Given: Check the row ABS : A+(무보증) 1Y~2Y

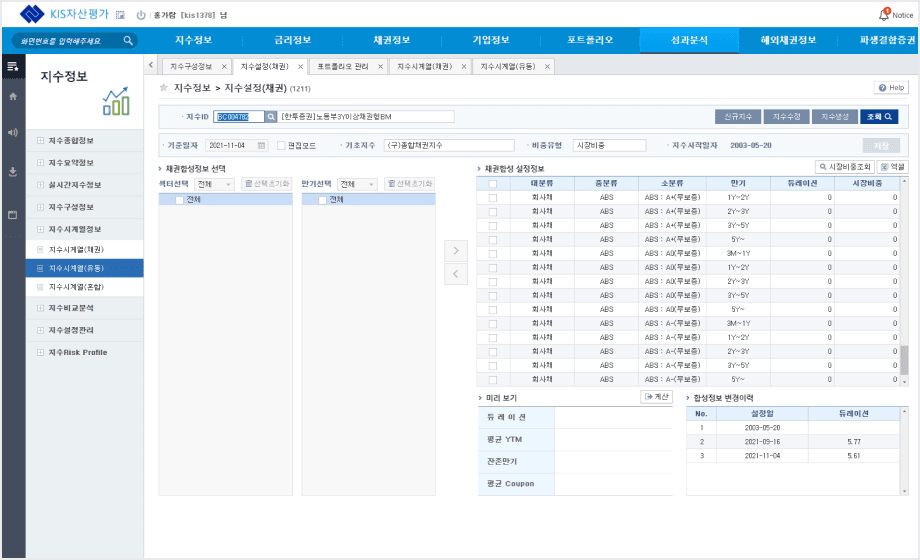Looking at the screenshot, I should tap(493, 198).
